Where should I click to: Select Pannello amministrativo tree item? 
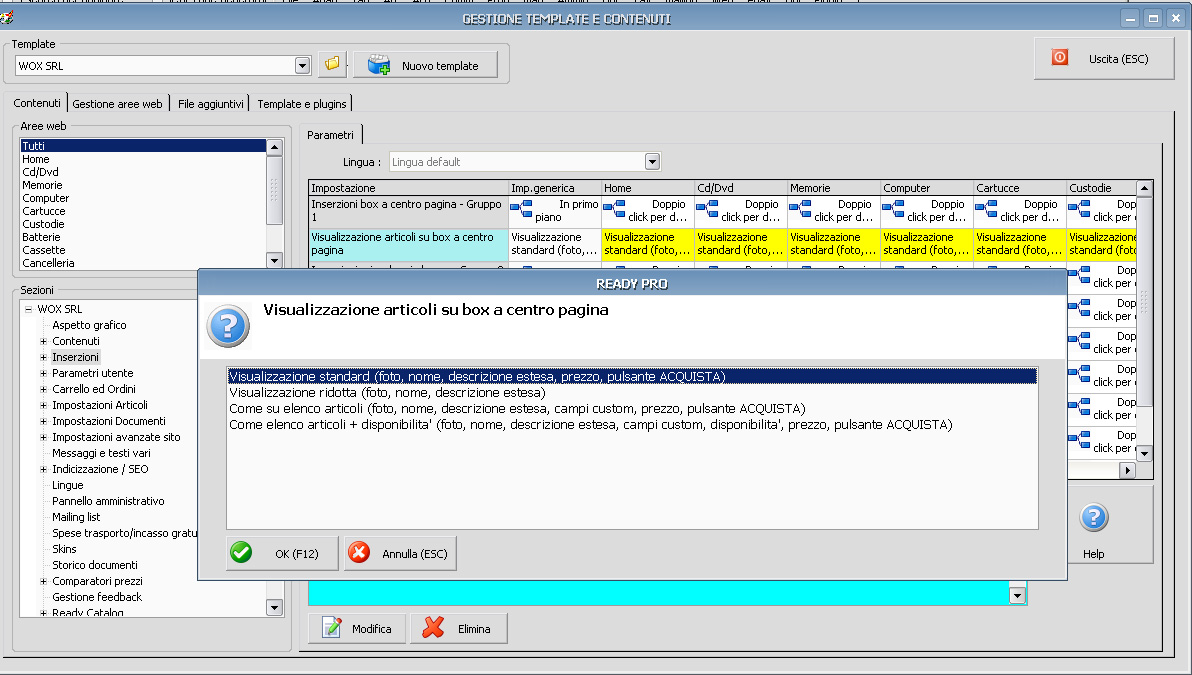point(108,501)
